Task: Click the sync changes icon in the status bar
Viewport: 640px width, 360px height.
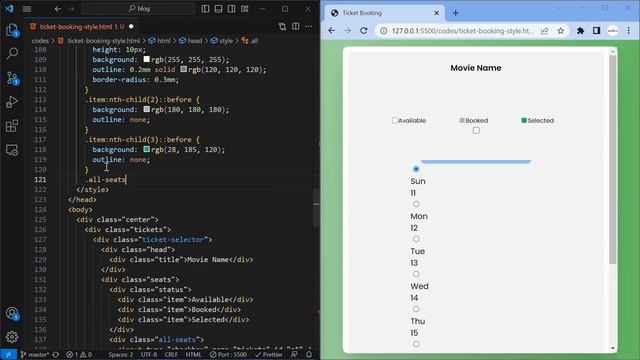Action: tap(56, 355)
